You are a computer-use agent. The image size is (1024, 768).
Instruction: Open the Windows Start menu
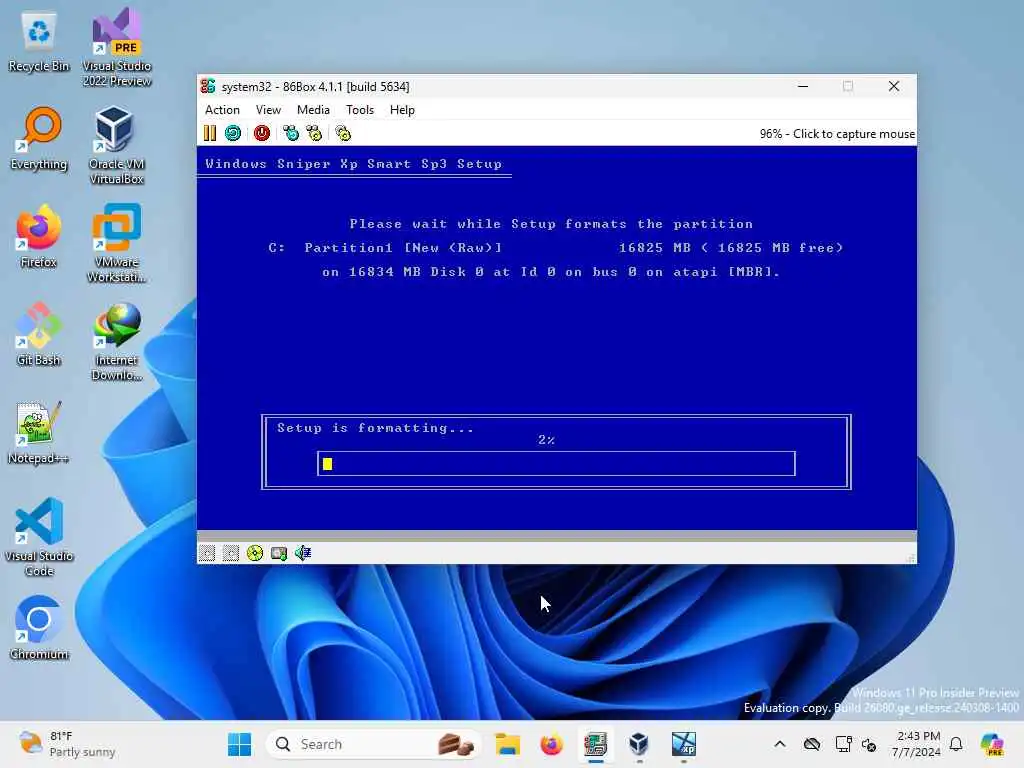point(240,744)
